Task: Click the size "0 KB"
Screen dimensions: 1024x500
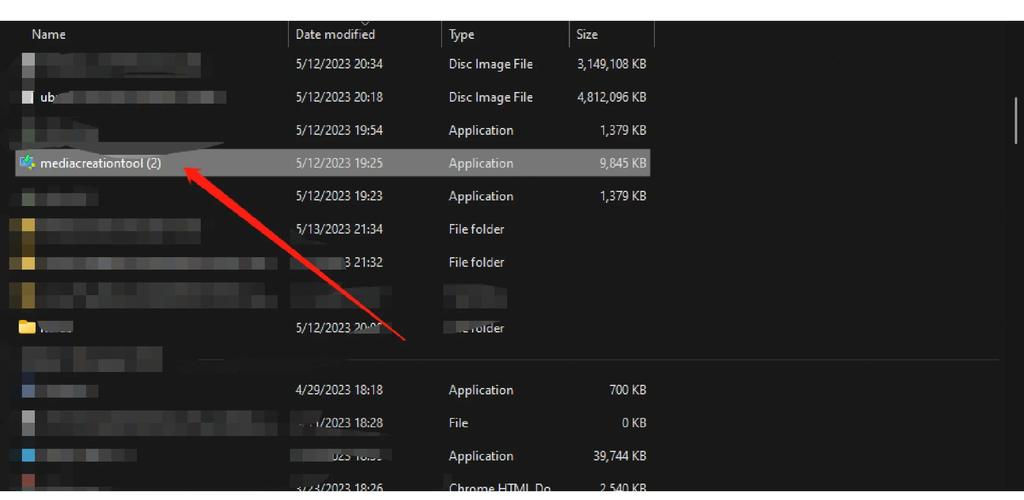Action: point(633,423)
